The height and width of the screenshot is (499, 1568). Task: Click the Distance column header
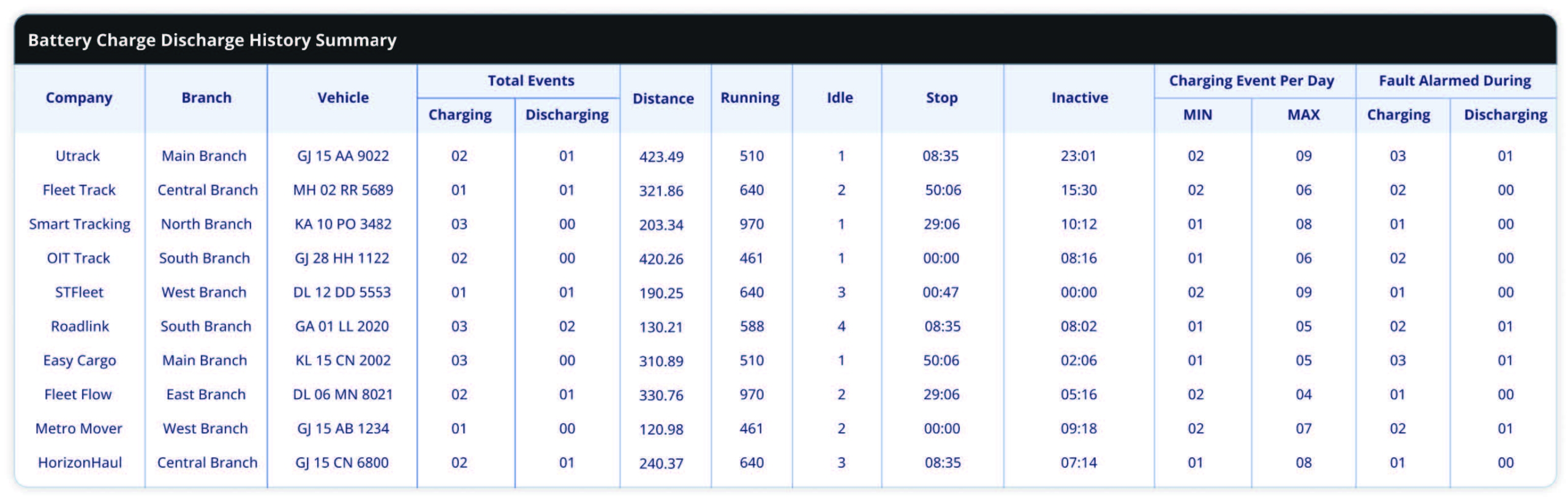(663, 99)
